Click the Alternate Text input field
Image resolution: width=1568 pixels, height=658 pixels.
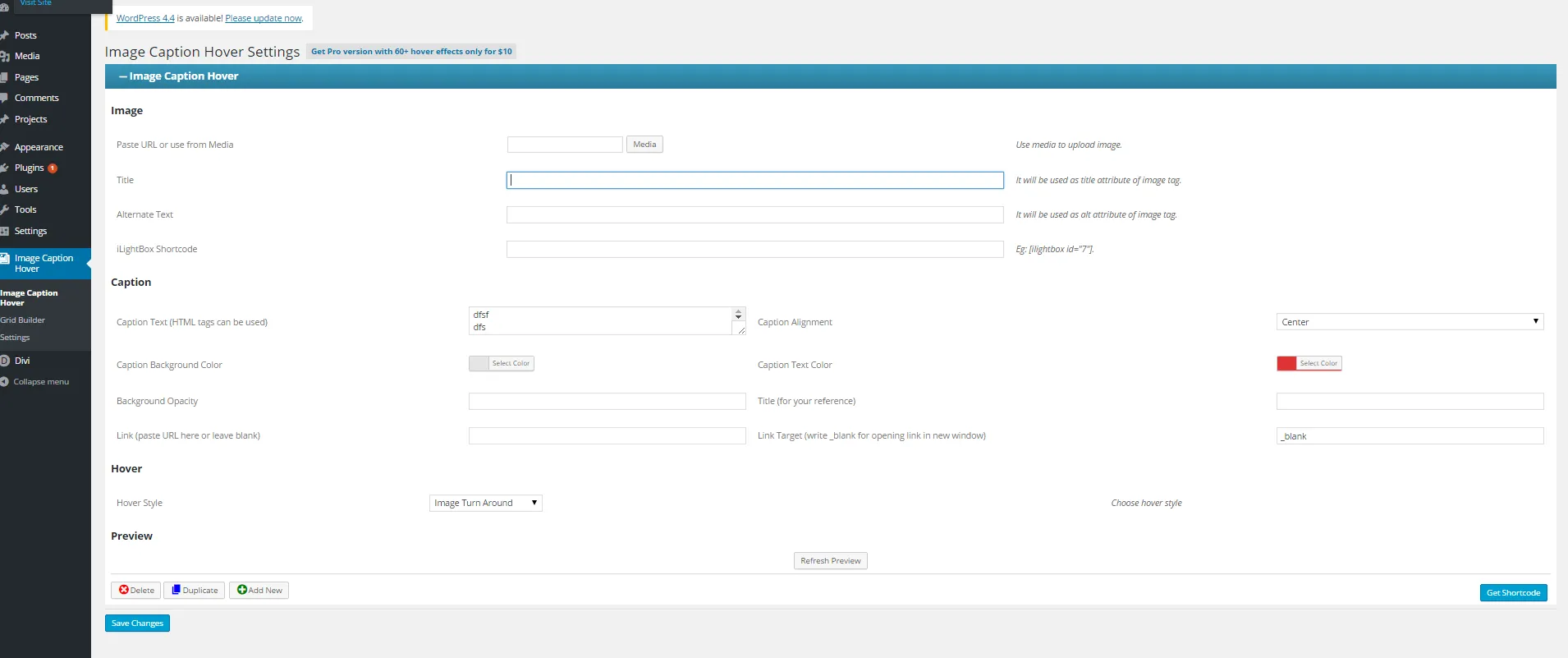point(755,214)
